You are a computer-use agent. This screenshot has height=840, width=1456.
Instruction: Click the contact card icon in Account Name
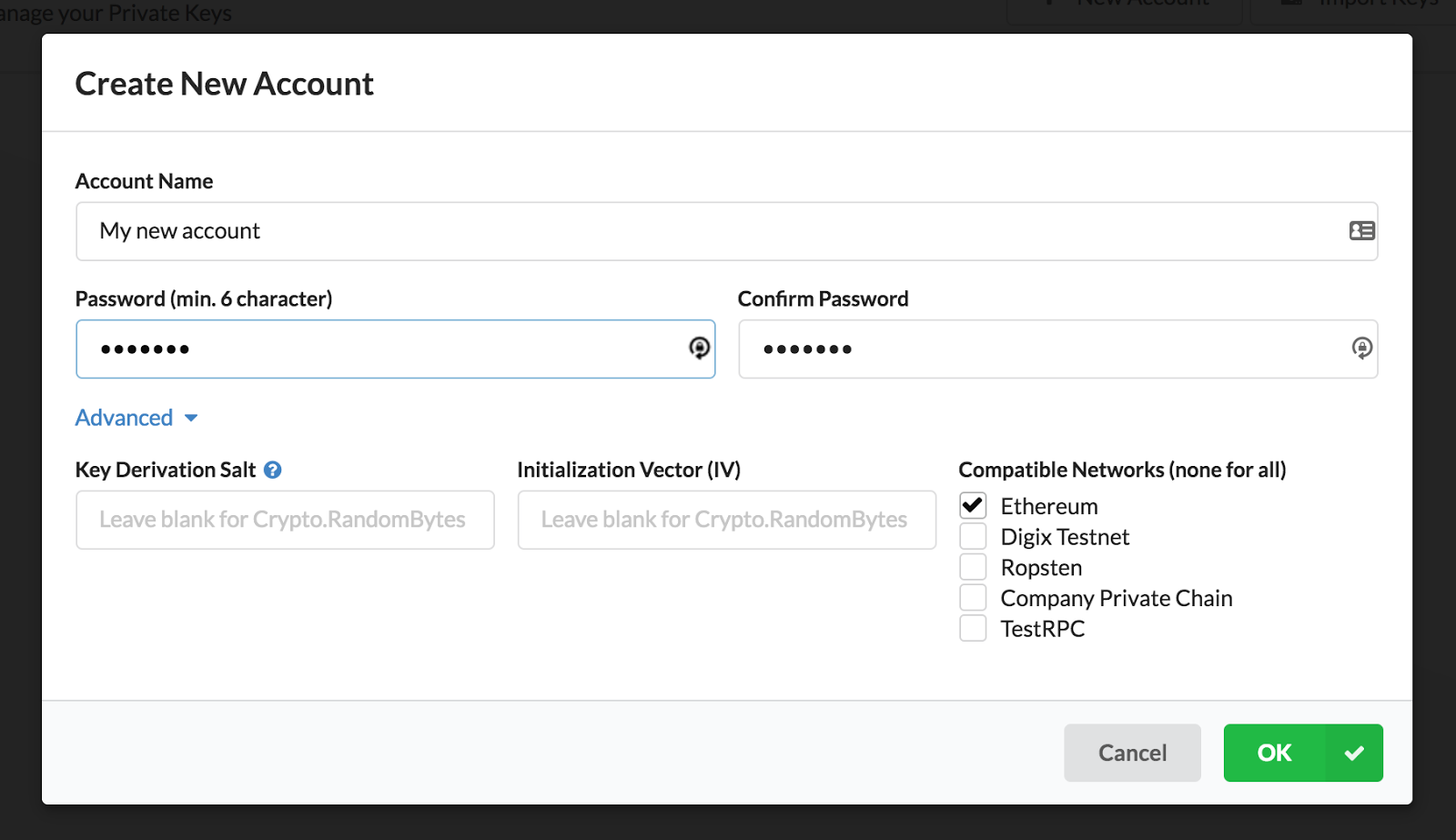pos(1361,231)
